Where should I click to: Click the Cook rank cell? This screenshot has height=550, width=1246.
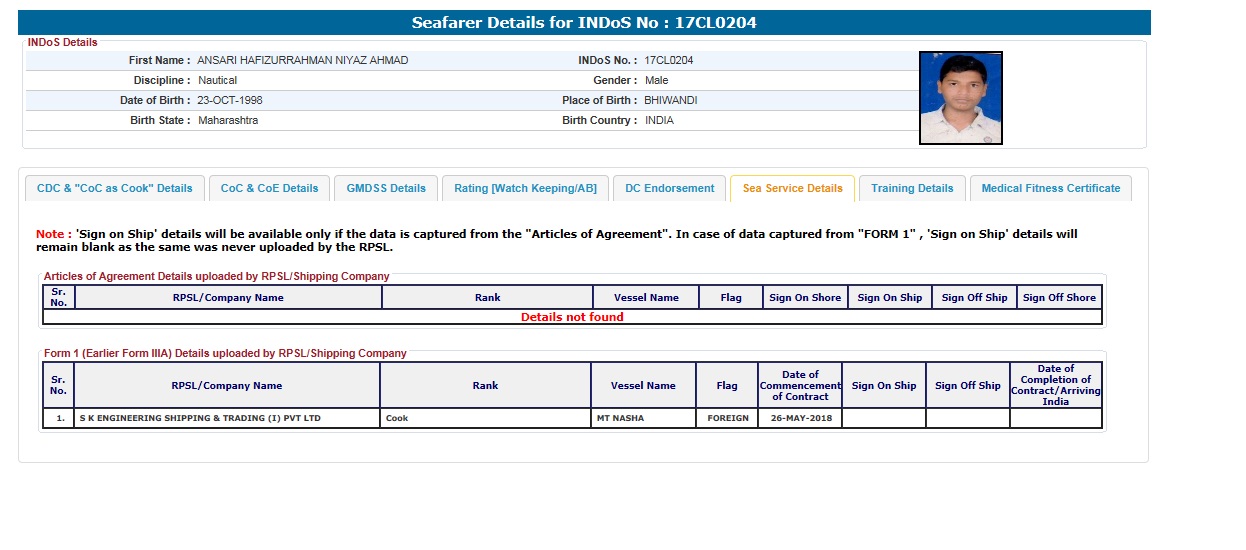point(397,418)
